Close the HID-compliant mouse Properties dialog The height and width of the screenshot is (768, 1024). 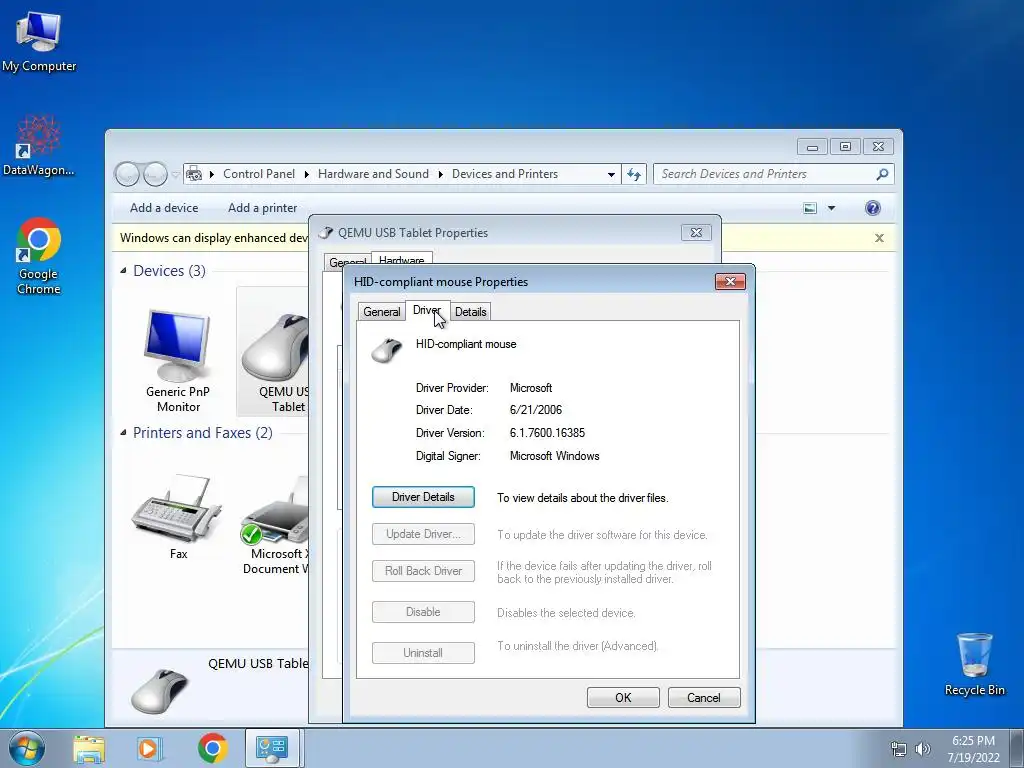(x=730, y=281)
